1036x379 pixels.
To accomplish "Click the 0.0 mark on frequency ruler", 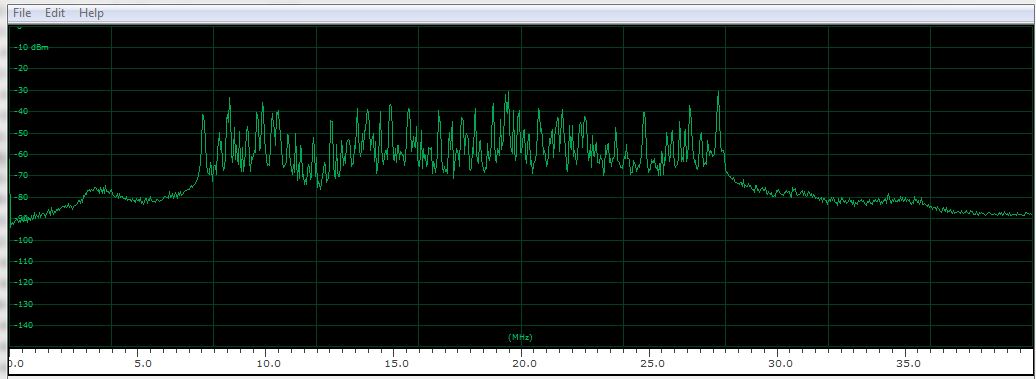I will (16, 363).
